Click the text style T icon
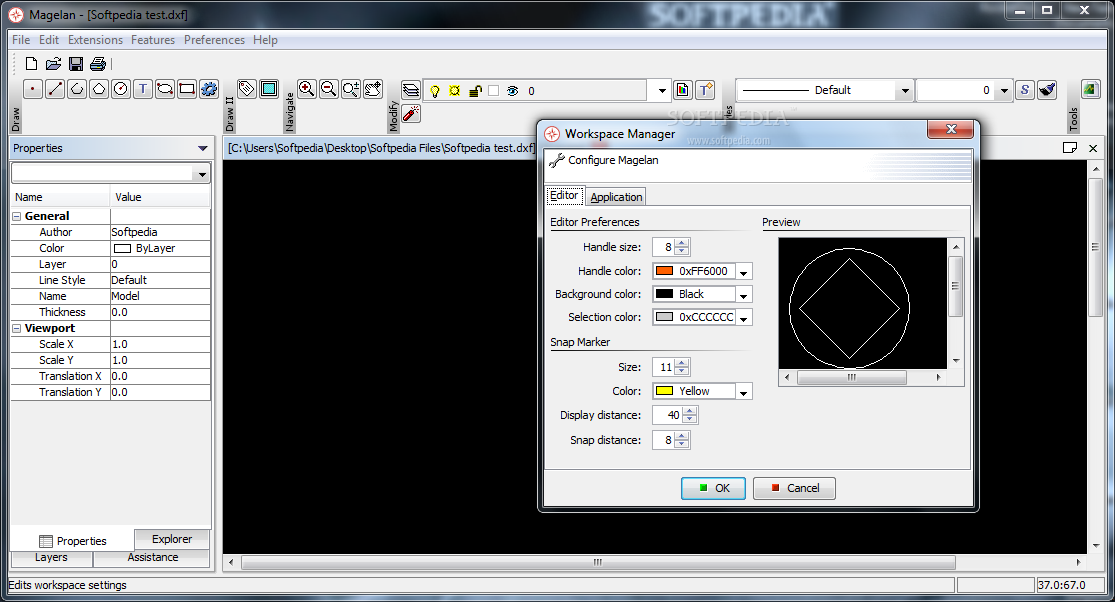The image size is (1115, 602). (705, 90)
